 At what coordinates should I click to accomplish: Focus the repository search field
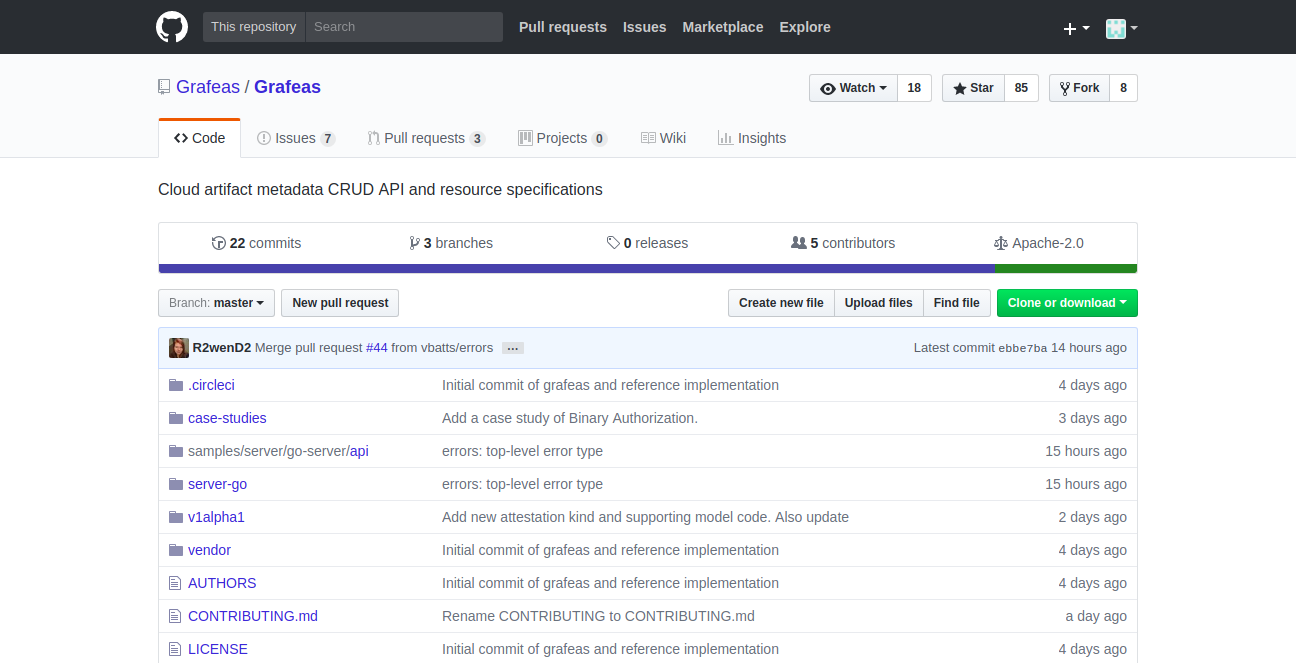pos(404,27)
